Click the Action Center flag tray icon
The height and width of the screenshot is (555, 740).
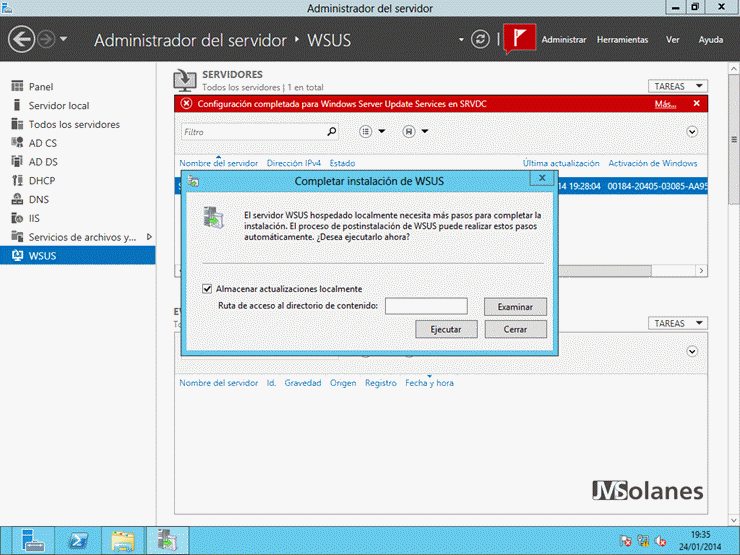(x=625, y=540)
